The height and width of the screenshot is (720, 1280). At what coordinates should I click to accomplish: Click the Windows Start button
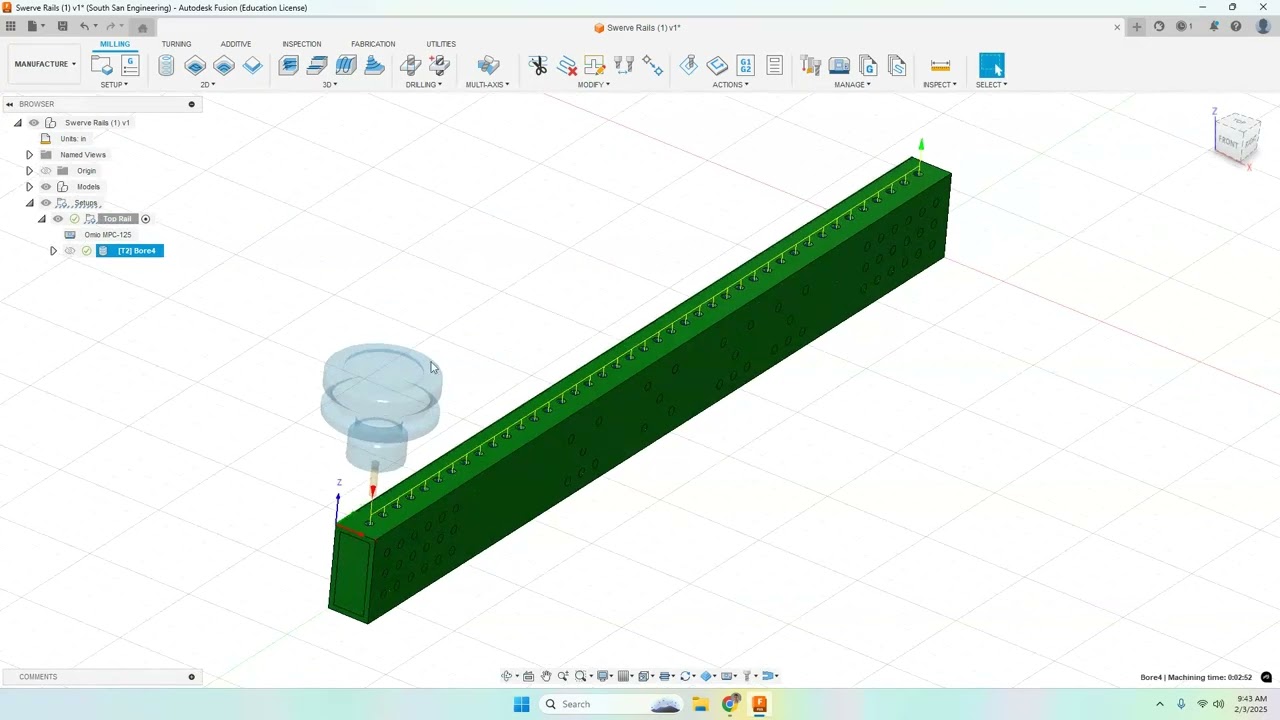(521, 704)
